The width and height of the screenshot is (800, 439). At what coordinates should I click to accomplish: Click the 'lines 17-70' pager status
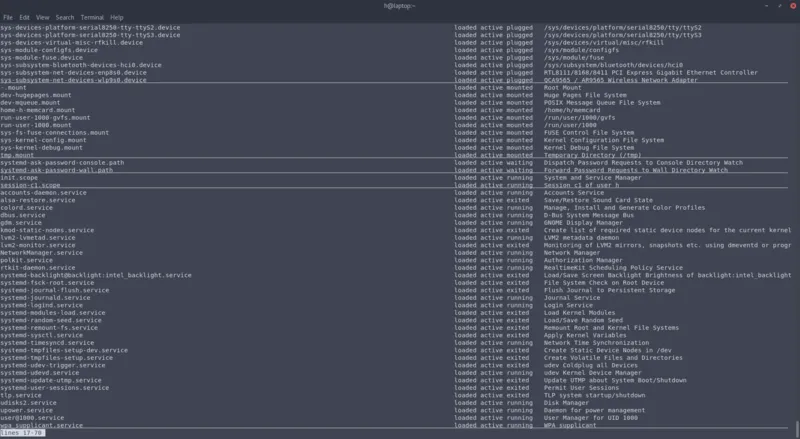22,433
